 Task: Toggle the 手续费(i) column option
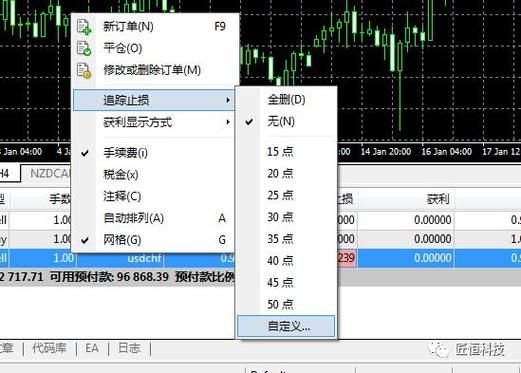pyautogui.click(x=154, y=153)
